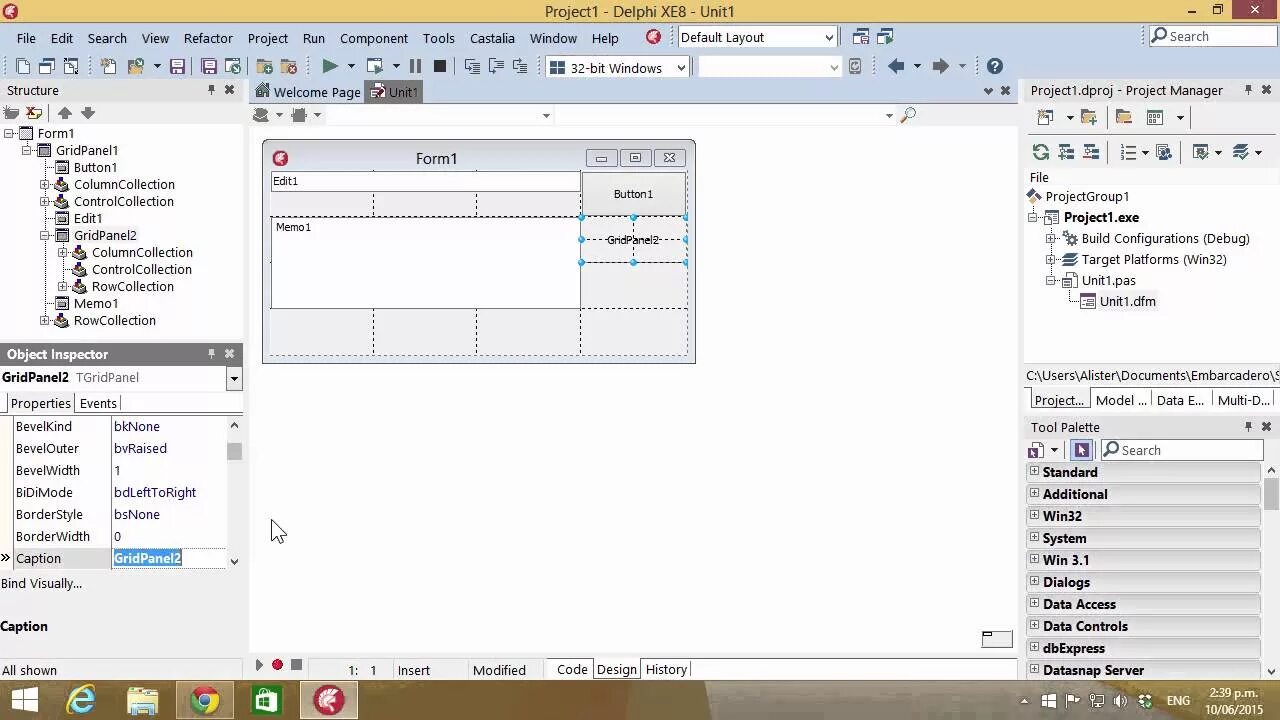Open the Castalia menu
The height and width of the screenshot is (720, 1280).
[x=492, y=38]
